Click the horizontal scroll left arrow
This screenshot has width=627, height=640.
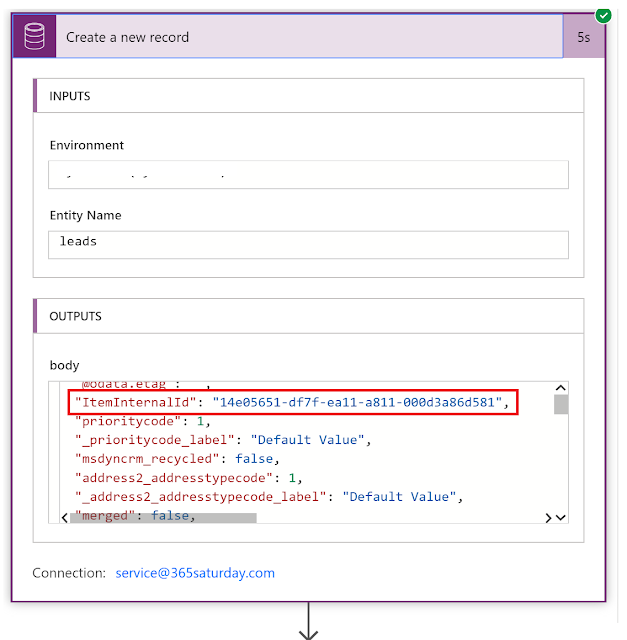pos(64,518)
